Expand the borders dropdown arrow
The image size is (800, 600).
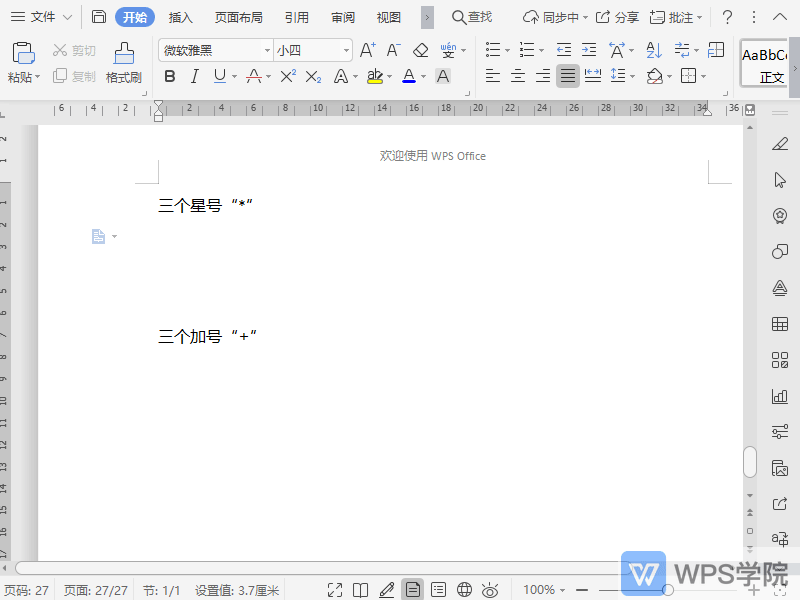coord(704,77)
